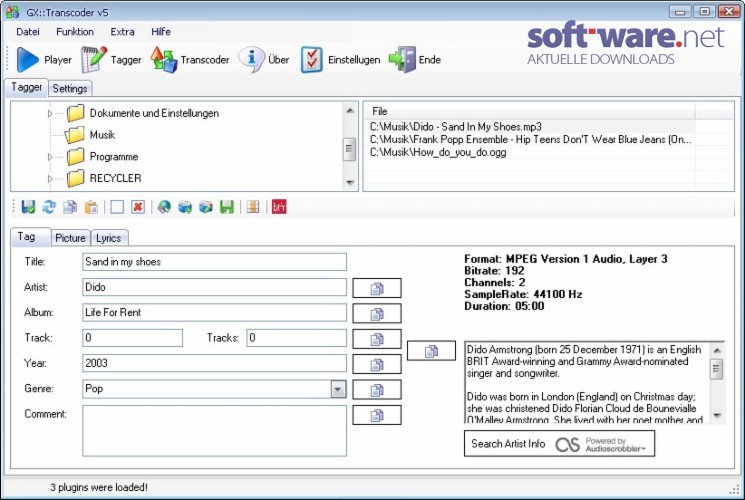745x500 pixels.
Task: Click into the Tracks total field
Action: point(296,338)
